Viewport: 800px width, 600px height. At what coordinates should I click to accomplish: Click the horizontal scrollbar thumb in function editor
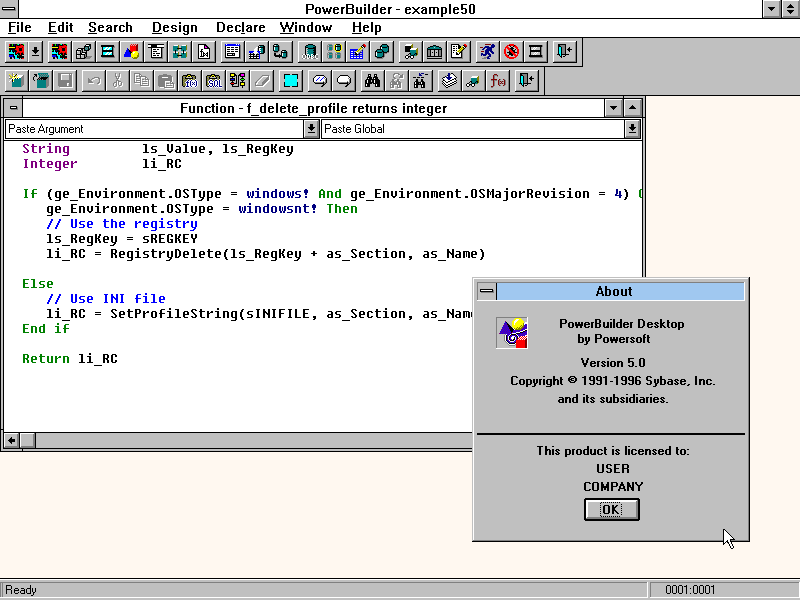(x=28, y=440)
